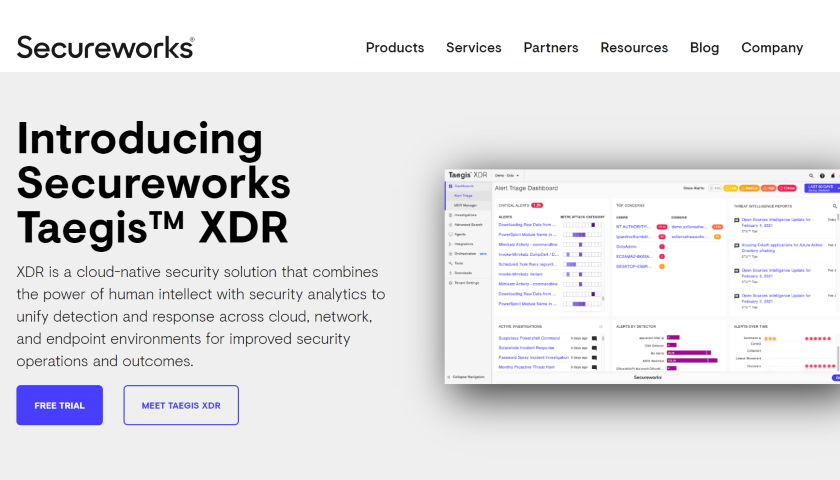Click the top-bar search icon in the dashboard preview
Viewport: 840px width, 480px height.
[x=811, y=176]
